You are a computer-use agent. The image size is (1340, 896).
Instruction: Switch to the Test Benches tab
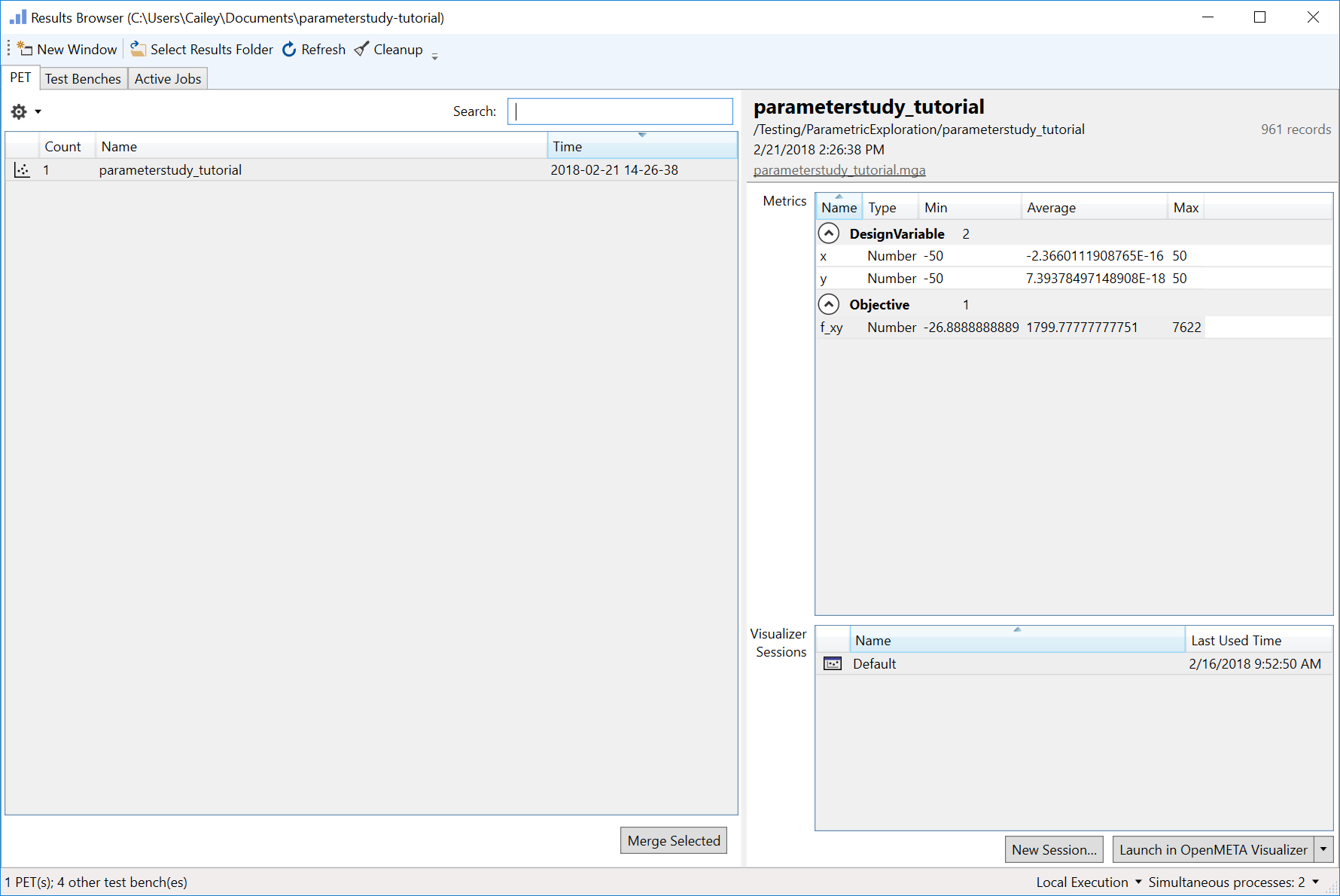[83, 78]
